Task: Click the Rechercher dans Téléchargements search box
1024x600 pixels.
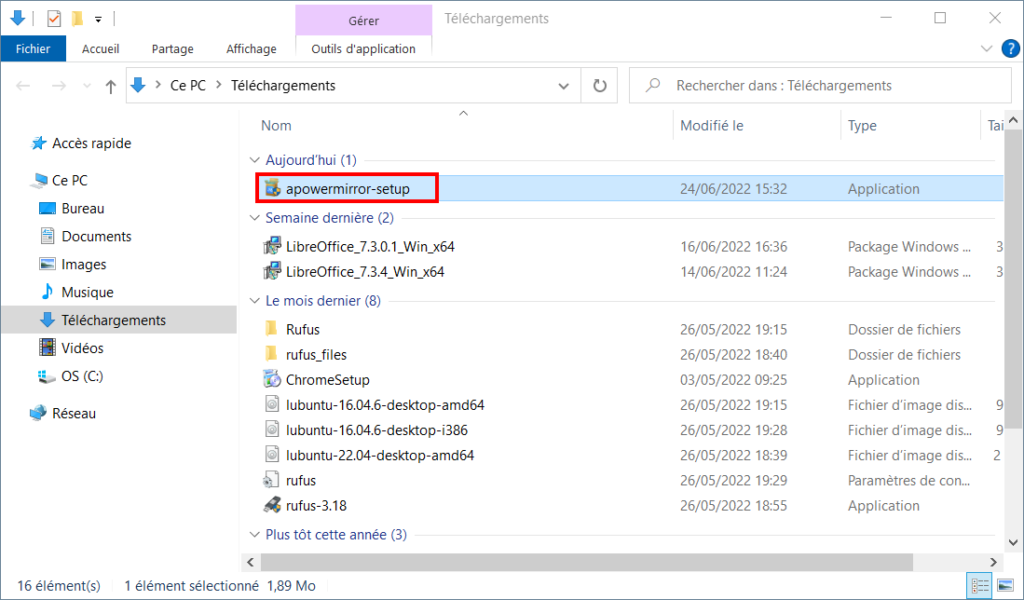Action: click(x=820, y=86)
